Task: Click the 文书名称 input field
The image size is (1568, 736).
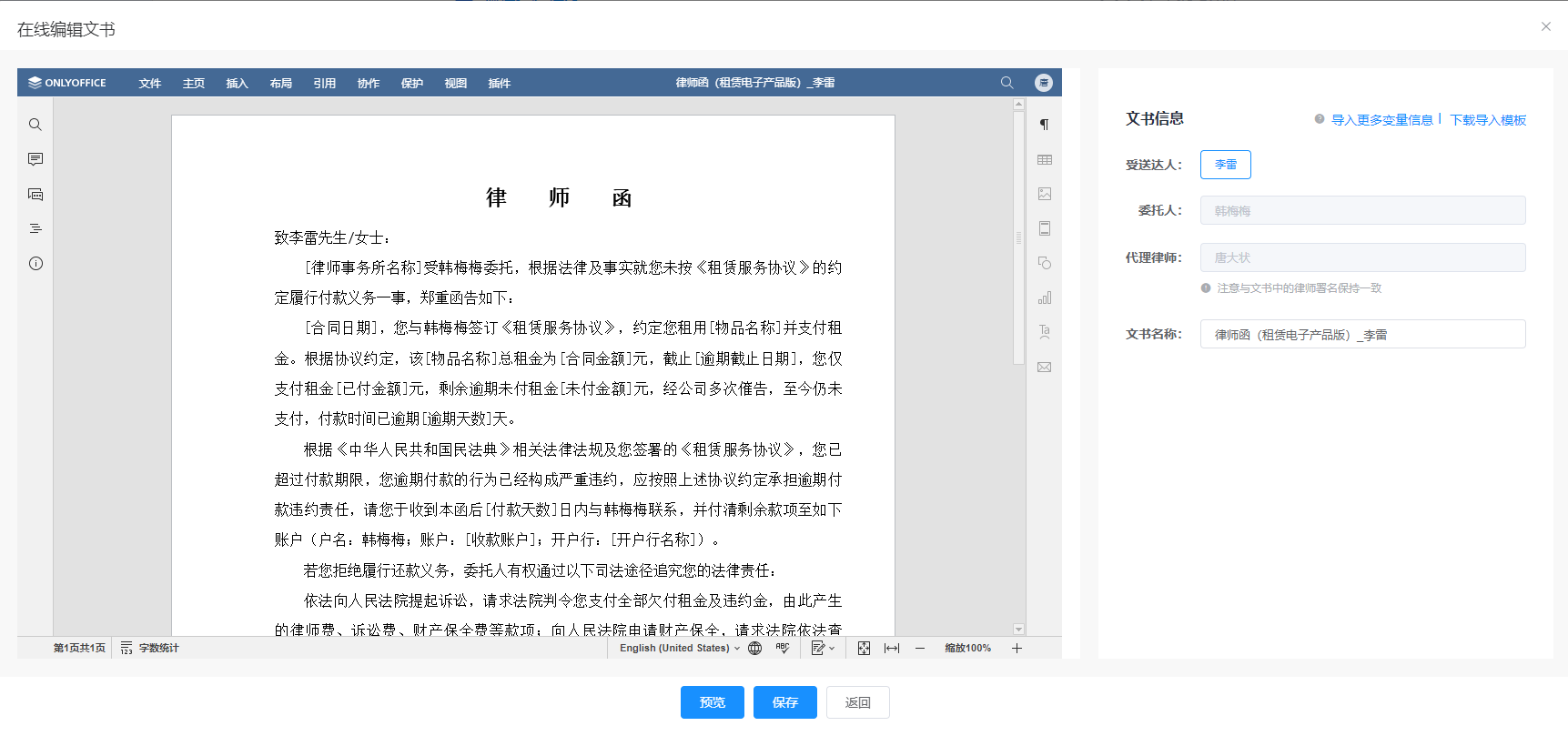Action: coord(1363,334)
